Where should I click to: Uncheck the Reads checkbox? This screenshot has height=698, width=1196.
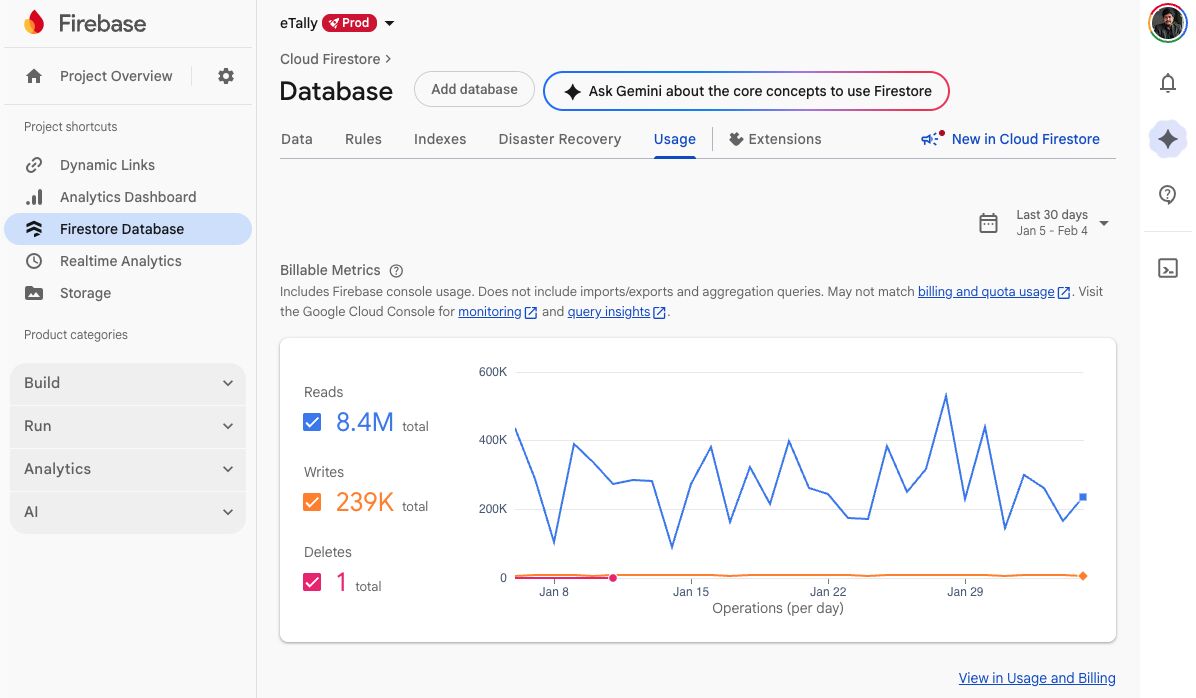click(x=312, y=422)
